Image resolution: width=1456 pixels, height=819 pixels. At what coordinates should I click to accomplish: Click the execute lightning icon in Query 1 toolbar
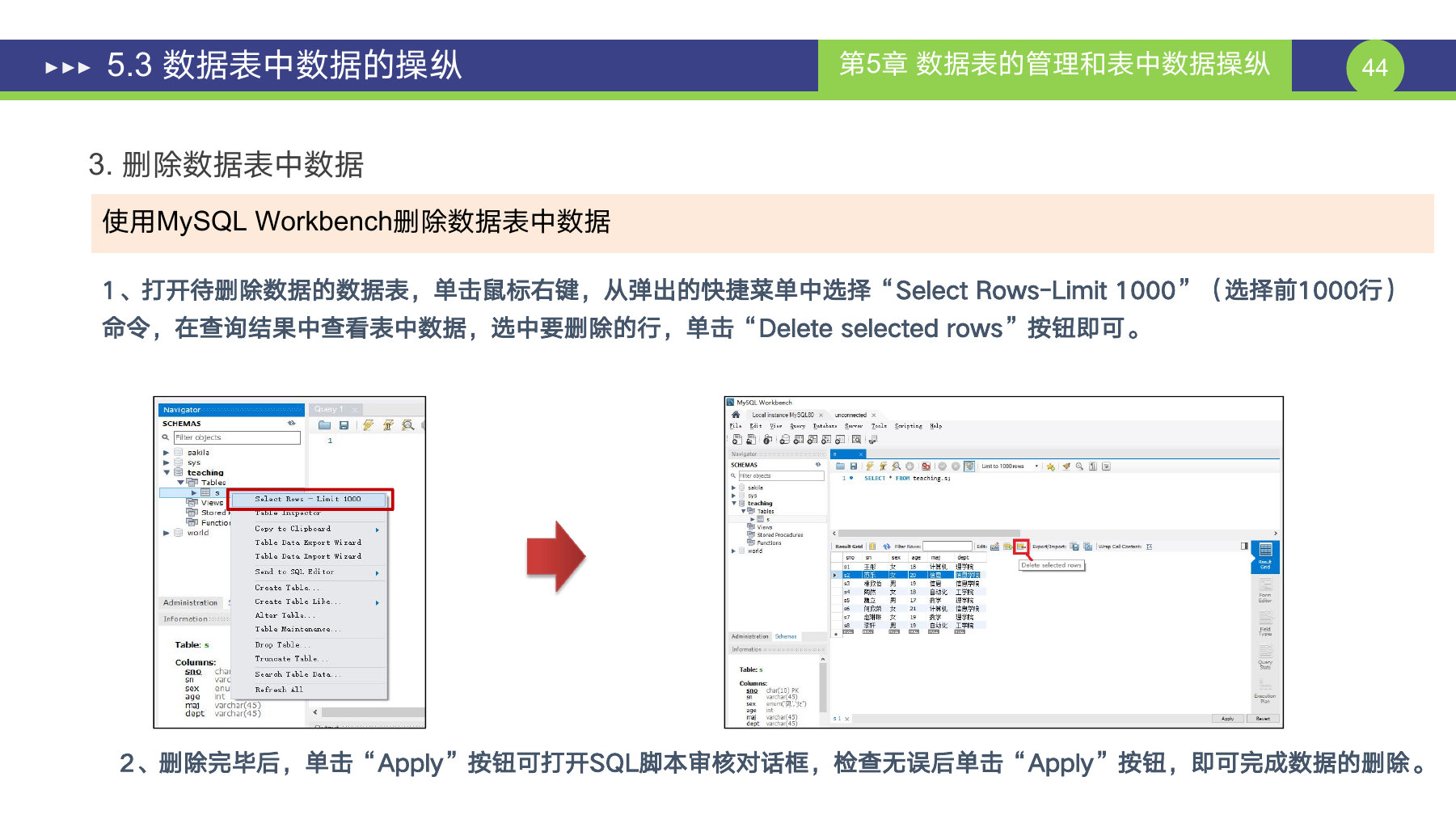click(x=369, y=425)
